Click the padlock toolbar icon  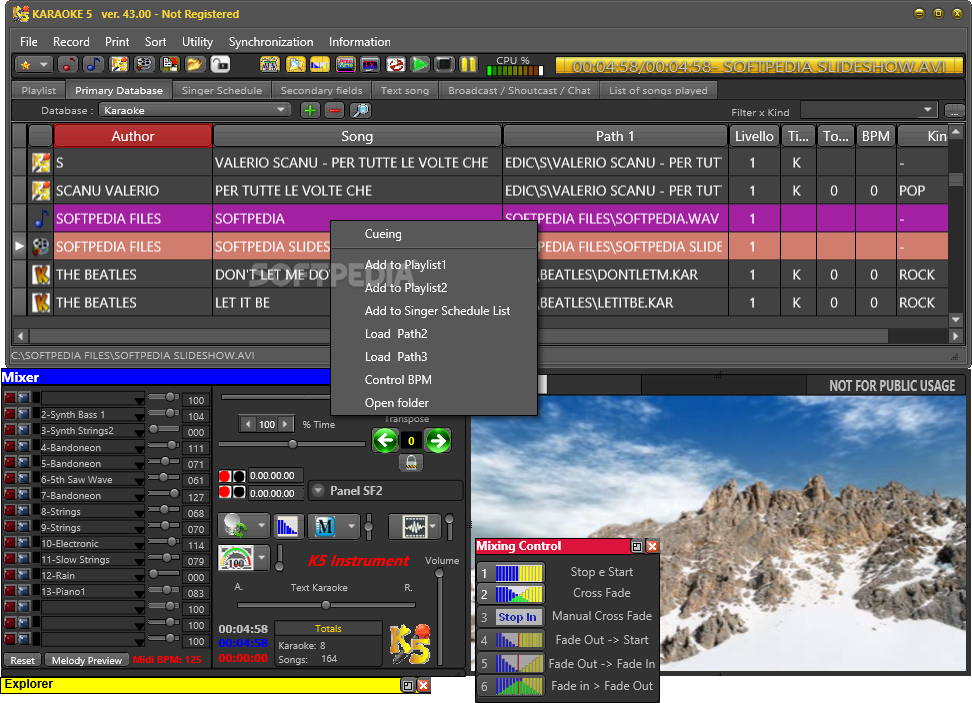220,64
